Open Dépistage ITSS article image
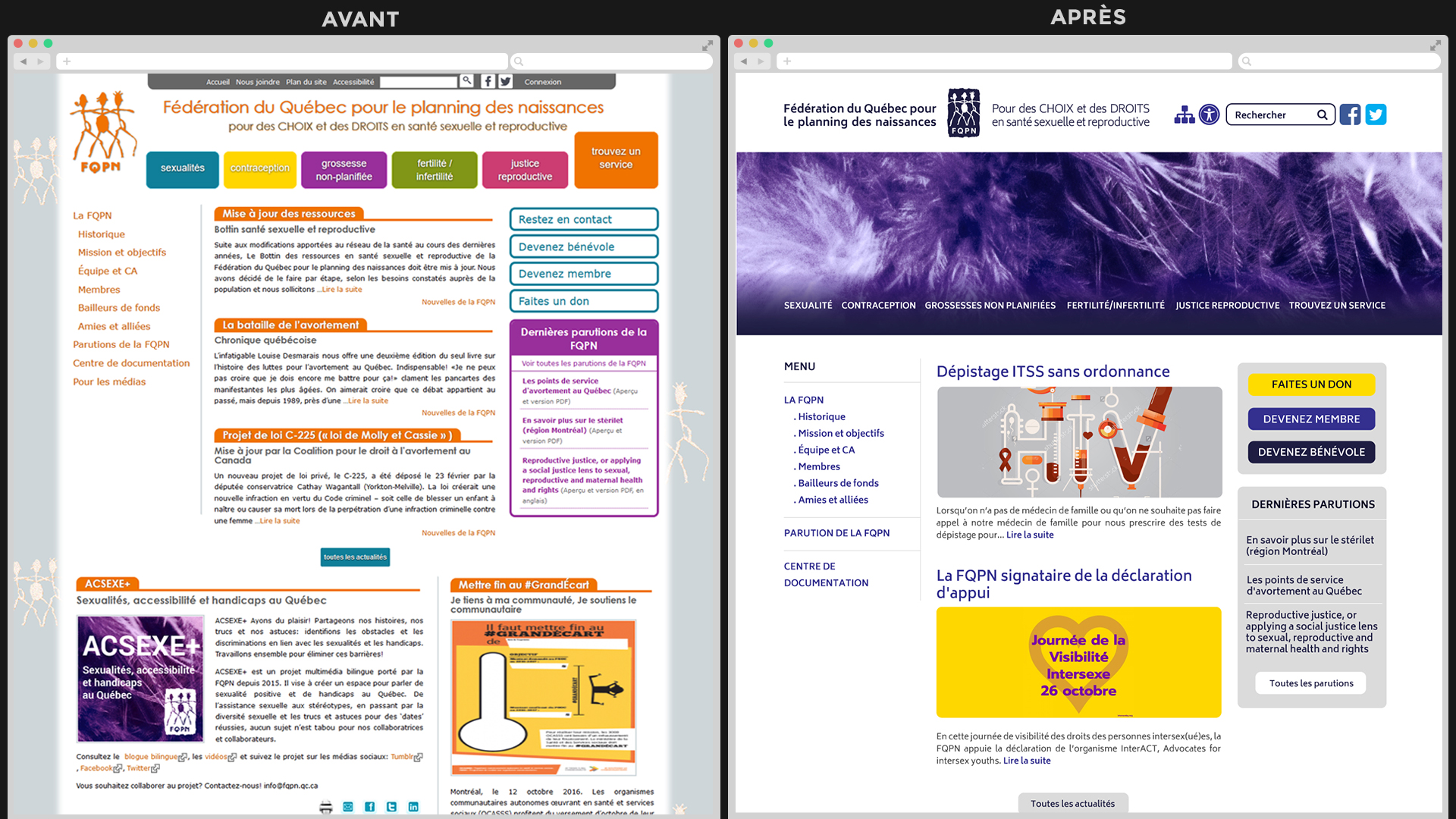This screenshot has height=819, width=1456. click(1079, 442)
